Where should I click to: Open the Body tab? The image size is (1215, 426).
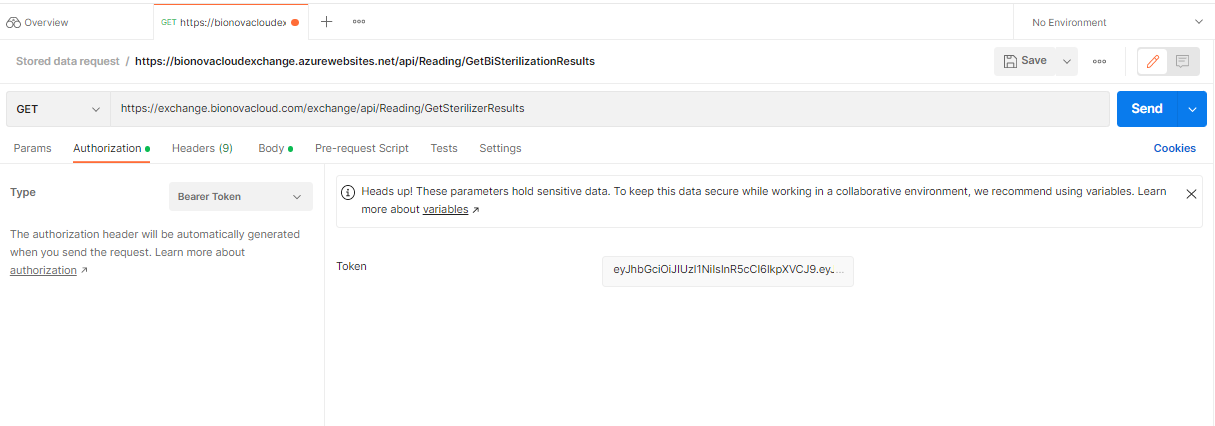275,148
